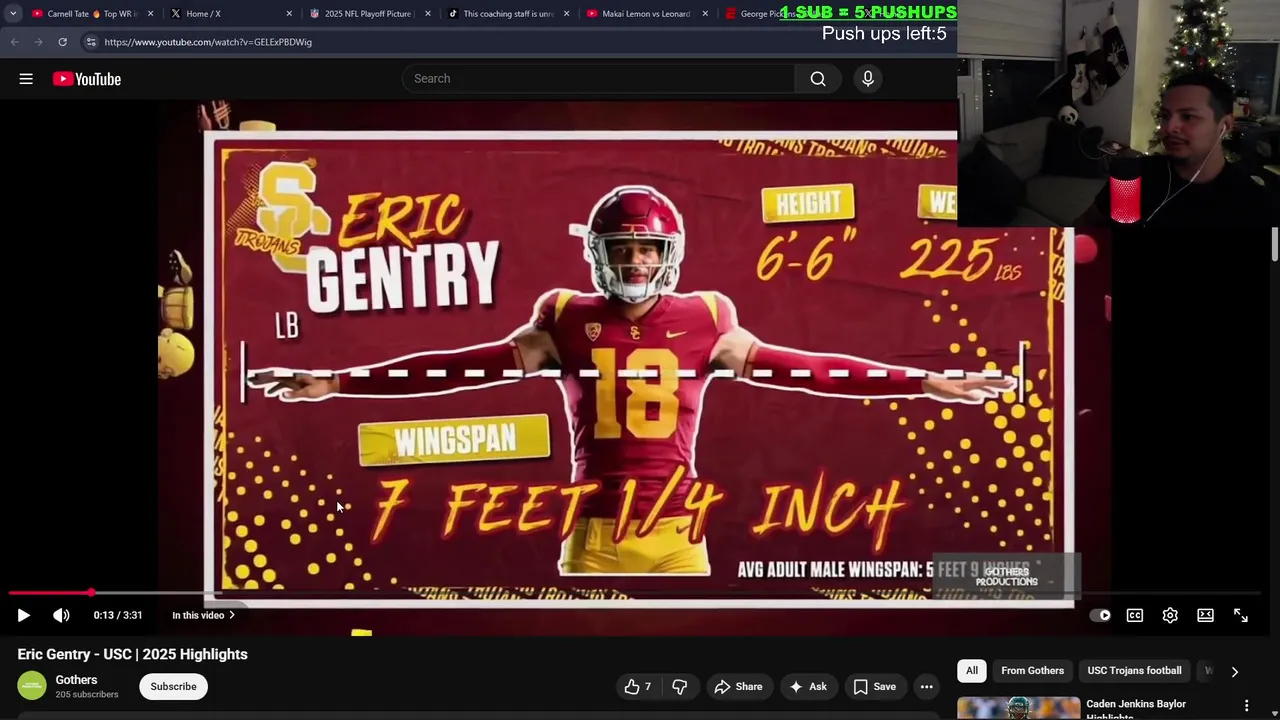Viewport: 1280px width, 720px height.
Task: Mute the video volume speaker
Action: (61, 615)
